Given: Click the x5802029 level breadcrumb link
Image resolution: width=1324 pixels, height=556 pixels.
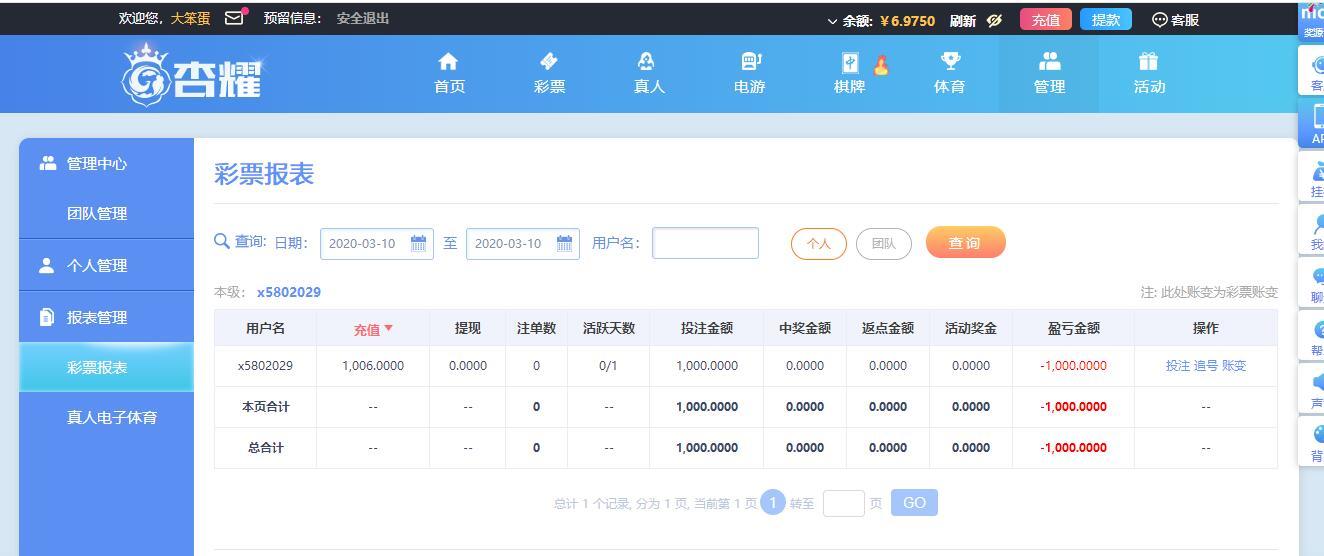Looking at the screenshot, I should tap(289, 292).
